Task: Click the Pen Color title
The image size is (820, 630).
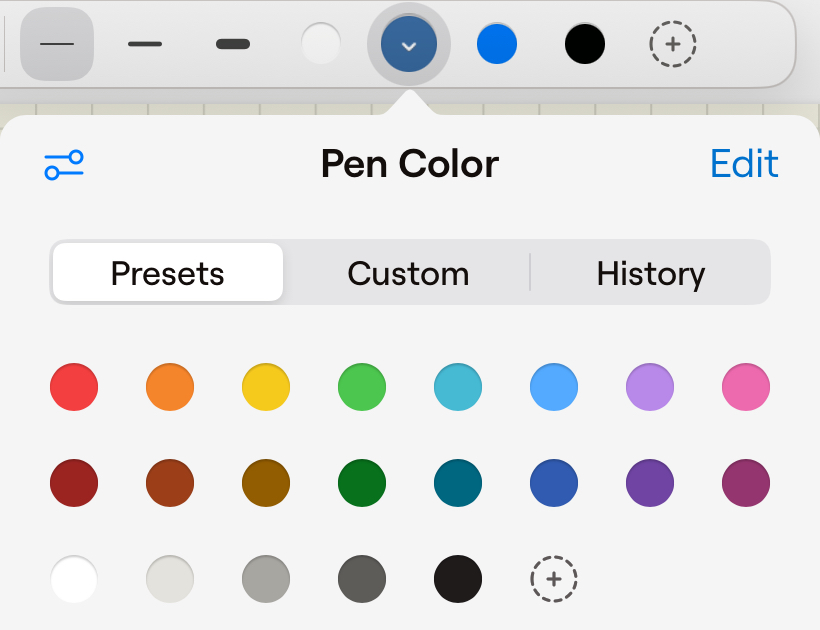Action: pyautogui.click(x=409, y=163)
